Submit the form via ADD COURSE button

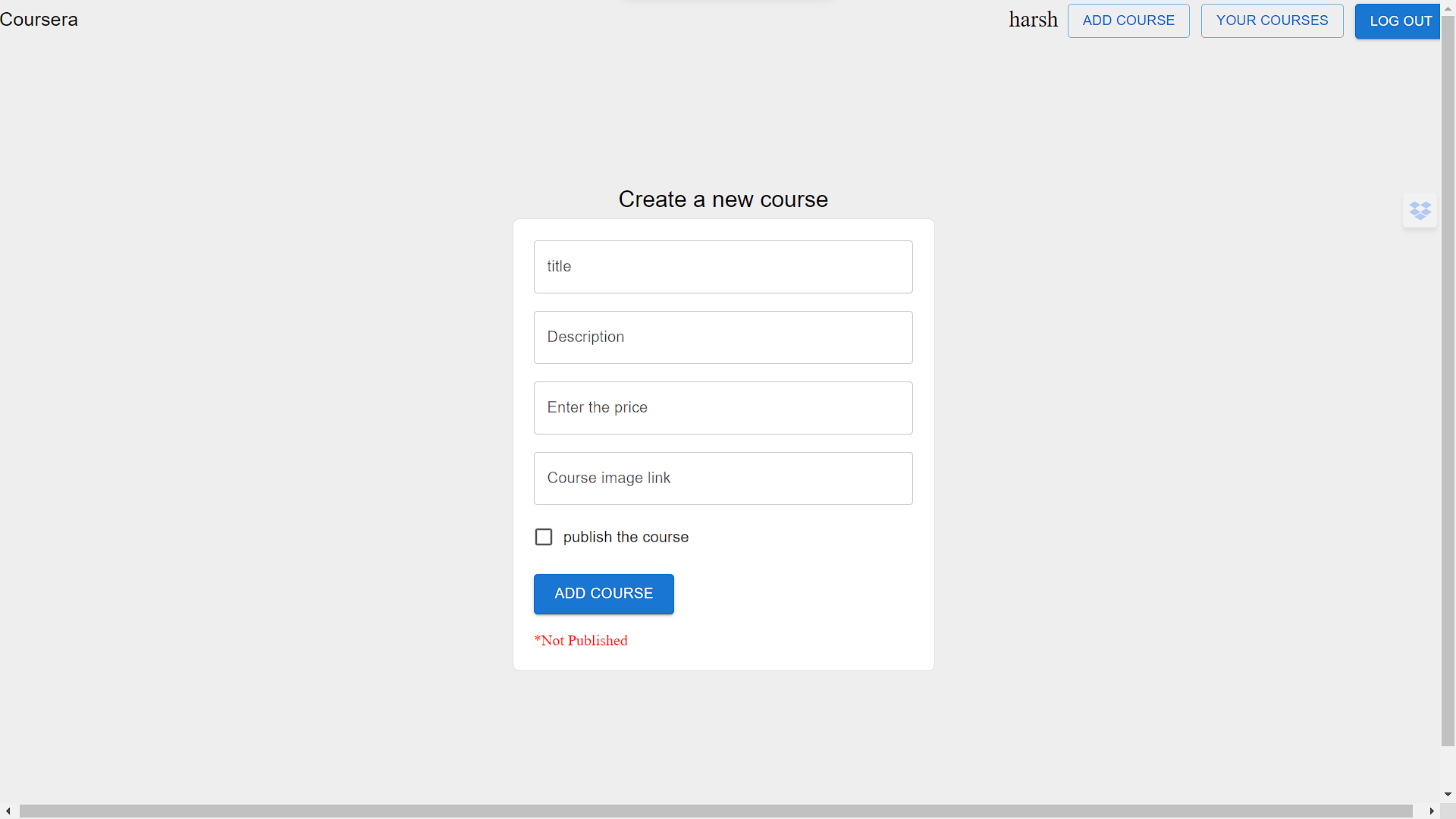(x=603, y=594)
